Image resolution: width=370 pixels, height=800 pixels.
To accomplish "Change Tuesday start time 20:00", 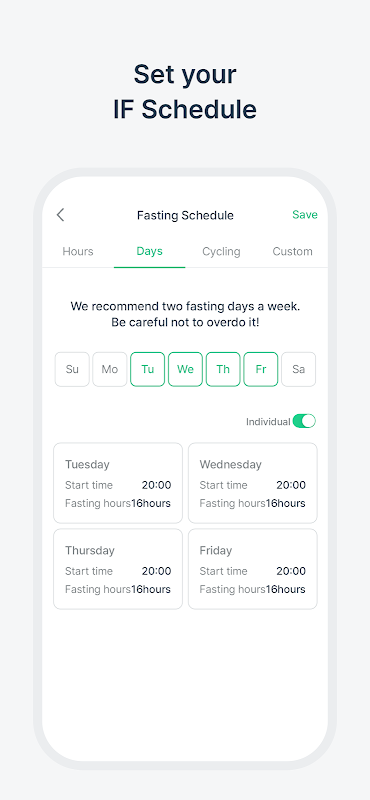I will click(x=157, y=485).
